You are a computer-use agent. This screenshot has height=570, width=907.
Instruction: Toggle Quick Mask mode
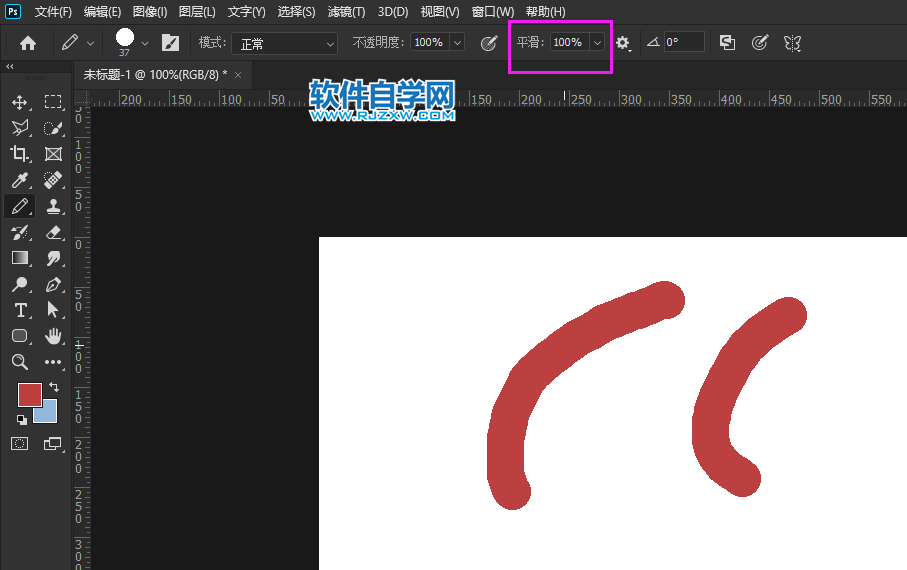[x=19, y=443]
